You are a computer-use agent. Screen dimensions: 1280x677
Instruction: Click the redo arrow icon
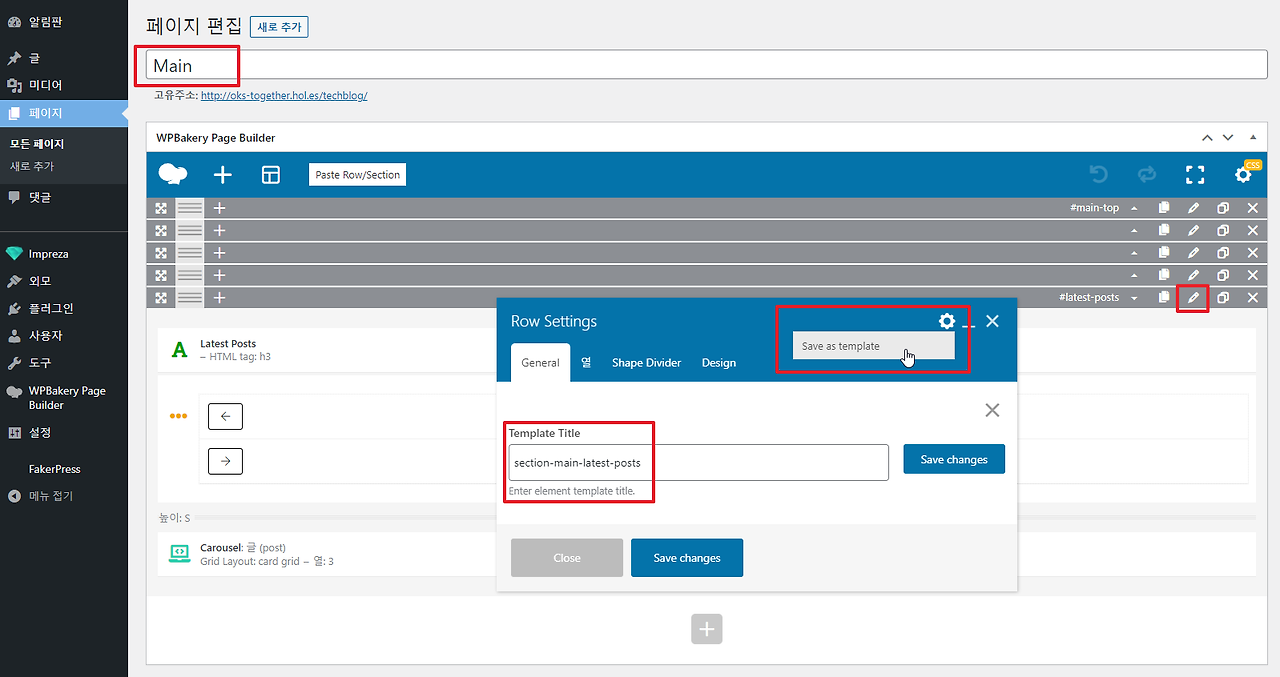click(x=1147, y=175)
